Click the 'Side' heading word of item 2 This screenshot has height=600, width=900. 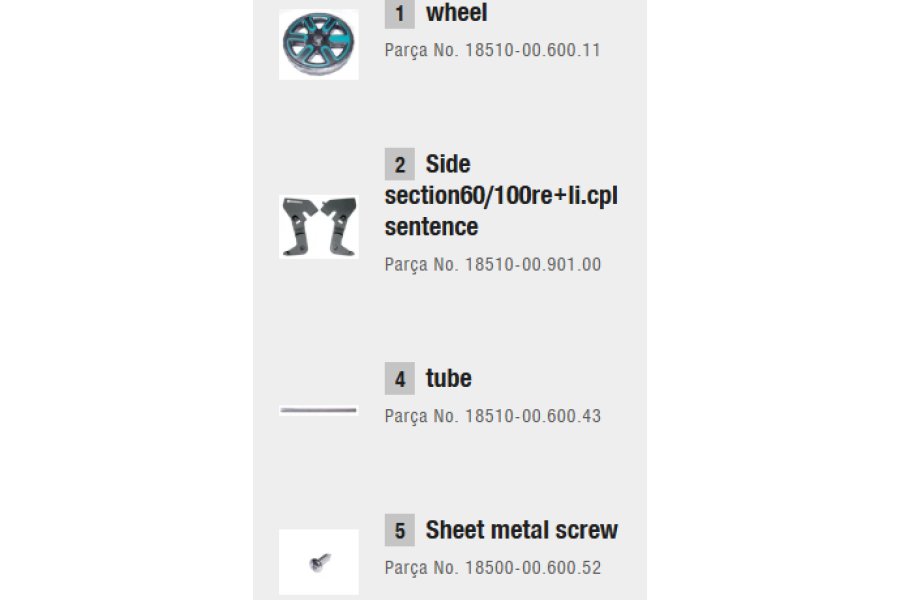448,164
